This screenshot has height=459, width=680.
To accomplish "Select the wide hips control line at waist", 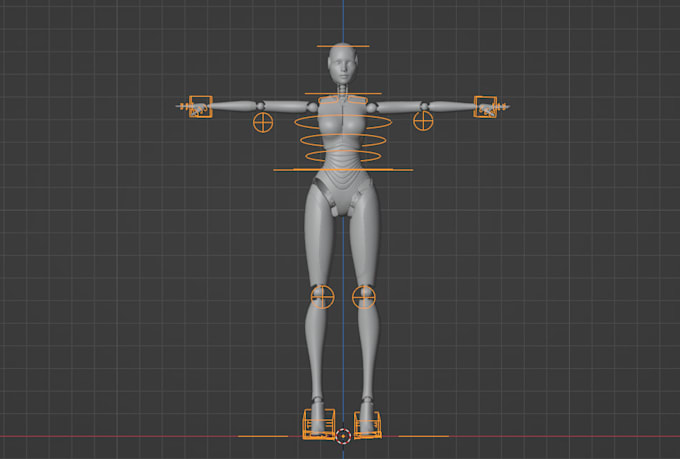I will (x=343, y=170).
